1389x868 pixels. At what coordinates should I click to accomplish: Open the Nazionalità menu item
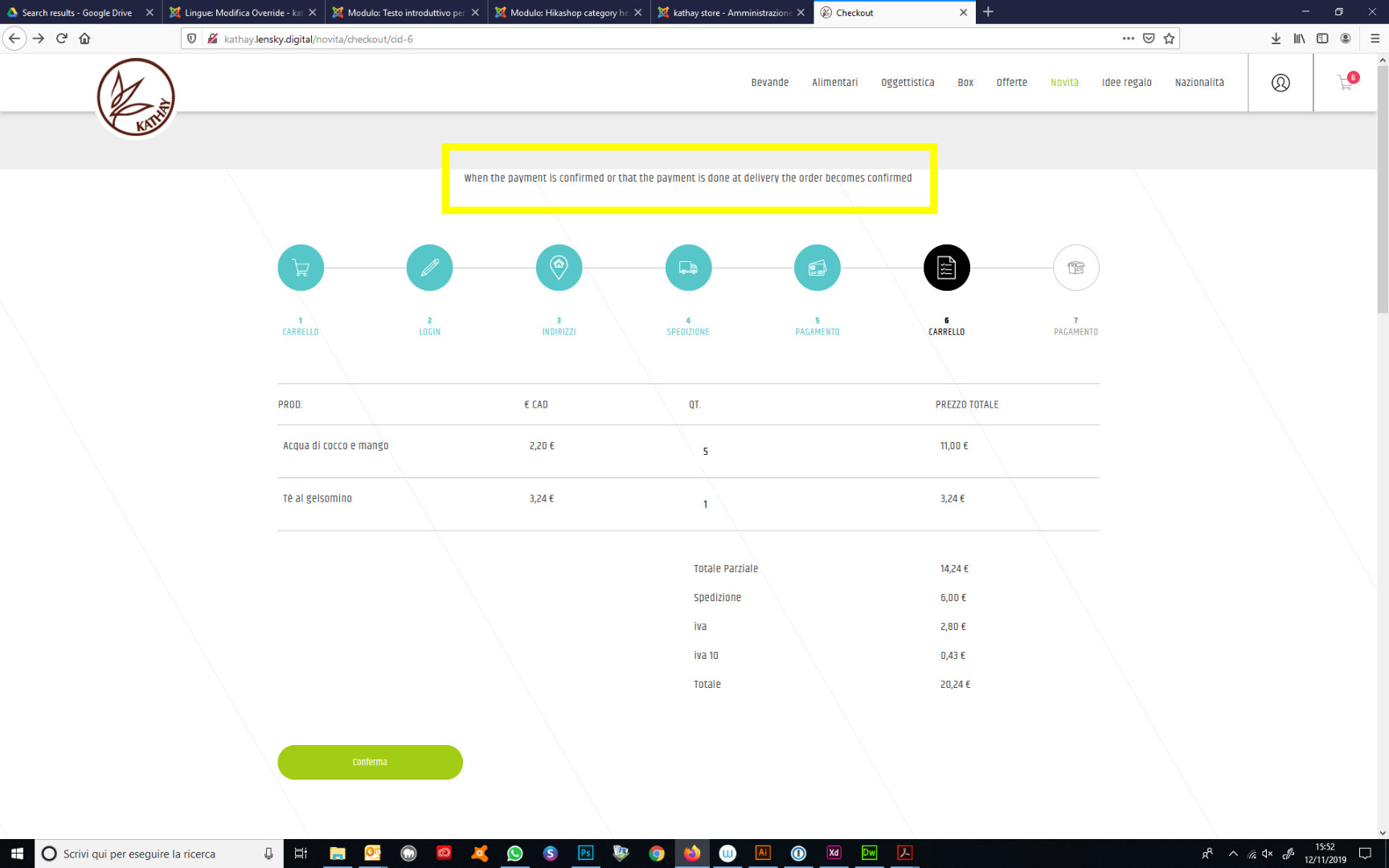pyautogui.click(x=1199, y=83)
